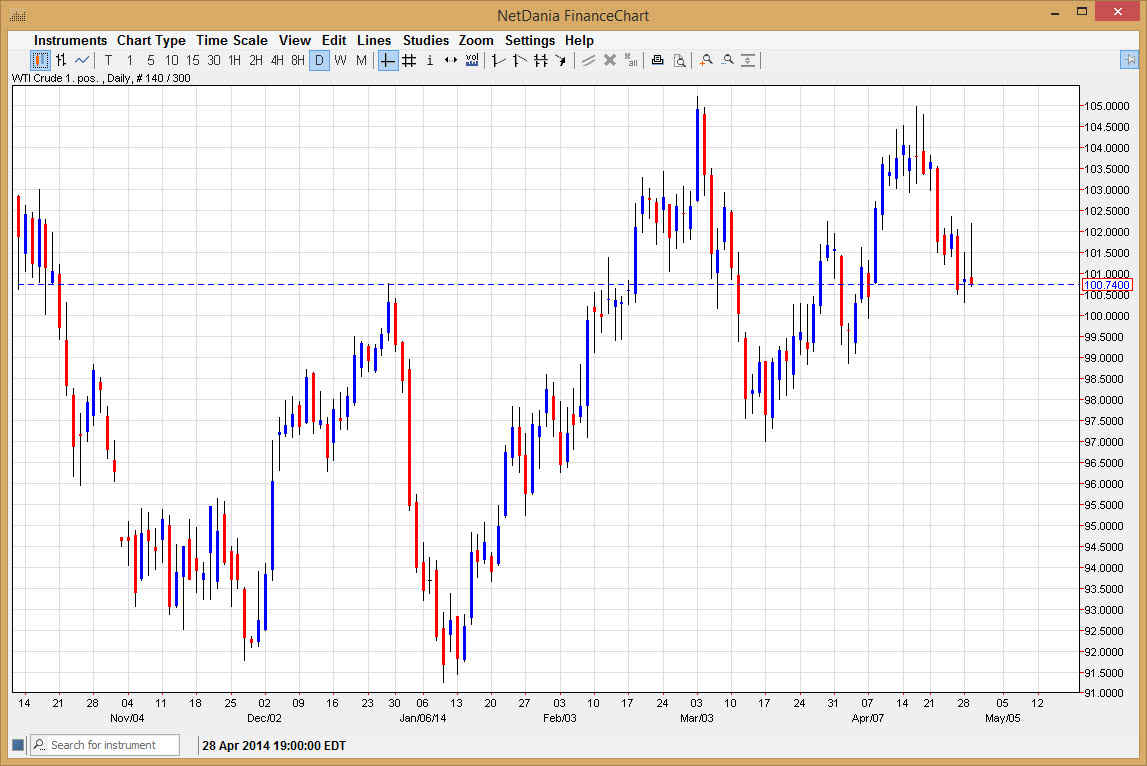This screenshot has width=1147, height=766.
Task: Enable the crosshair cursor tool
Action: pos(387,60)
